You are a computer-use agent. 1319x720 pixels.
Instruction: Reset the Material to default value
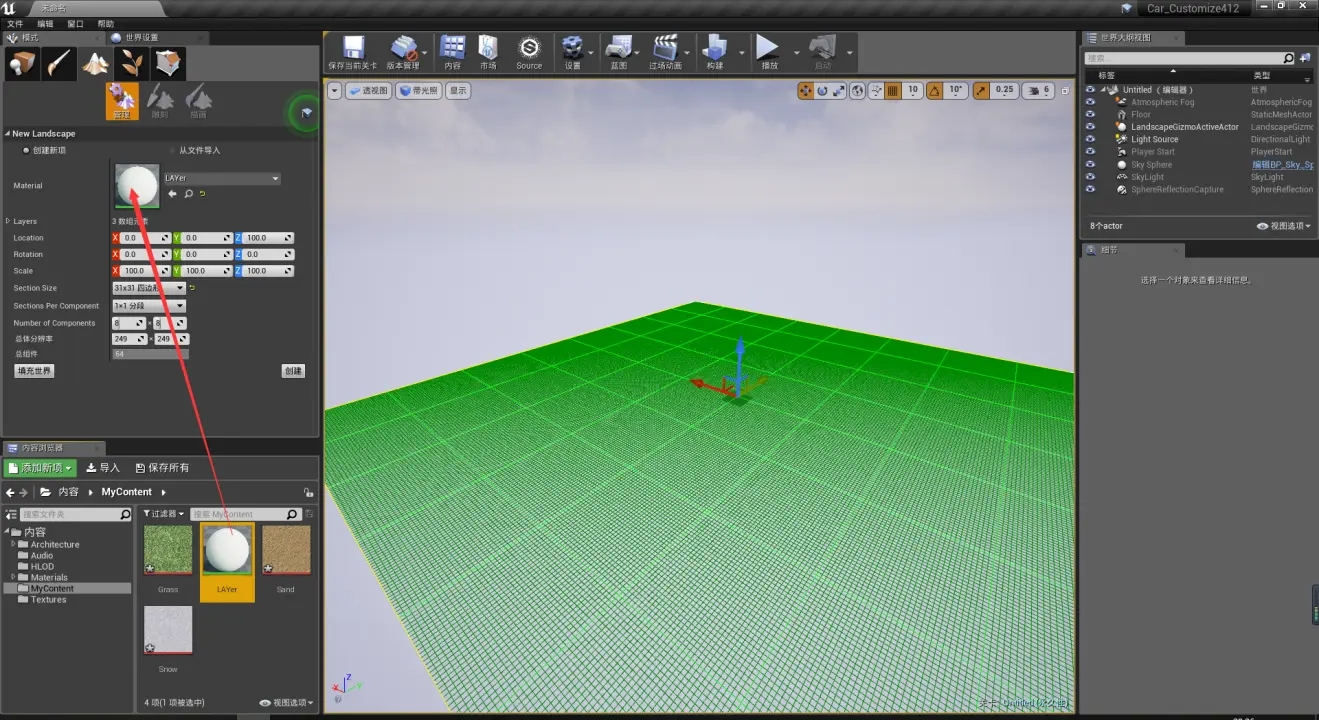203,194
